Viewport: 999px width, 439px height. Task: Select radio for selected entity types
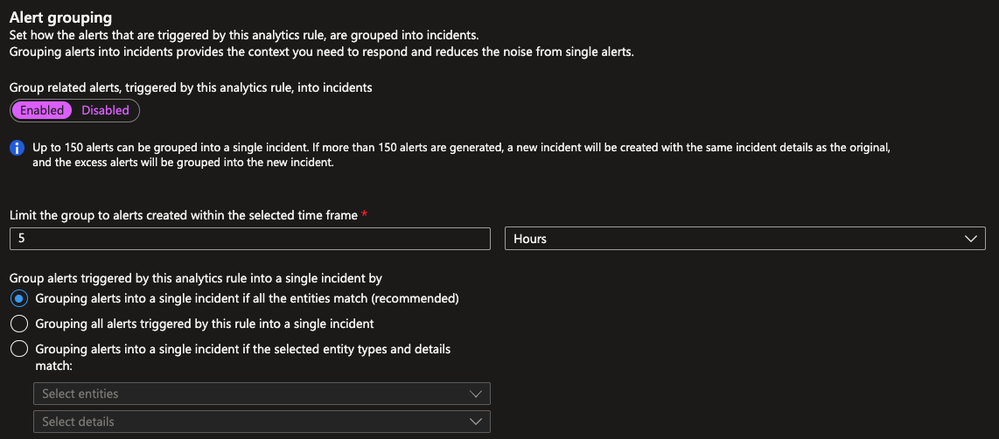[18, 349]
